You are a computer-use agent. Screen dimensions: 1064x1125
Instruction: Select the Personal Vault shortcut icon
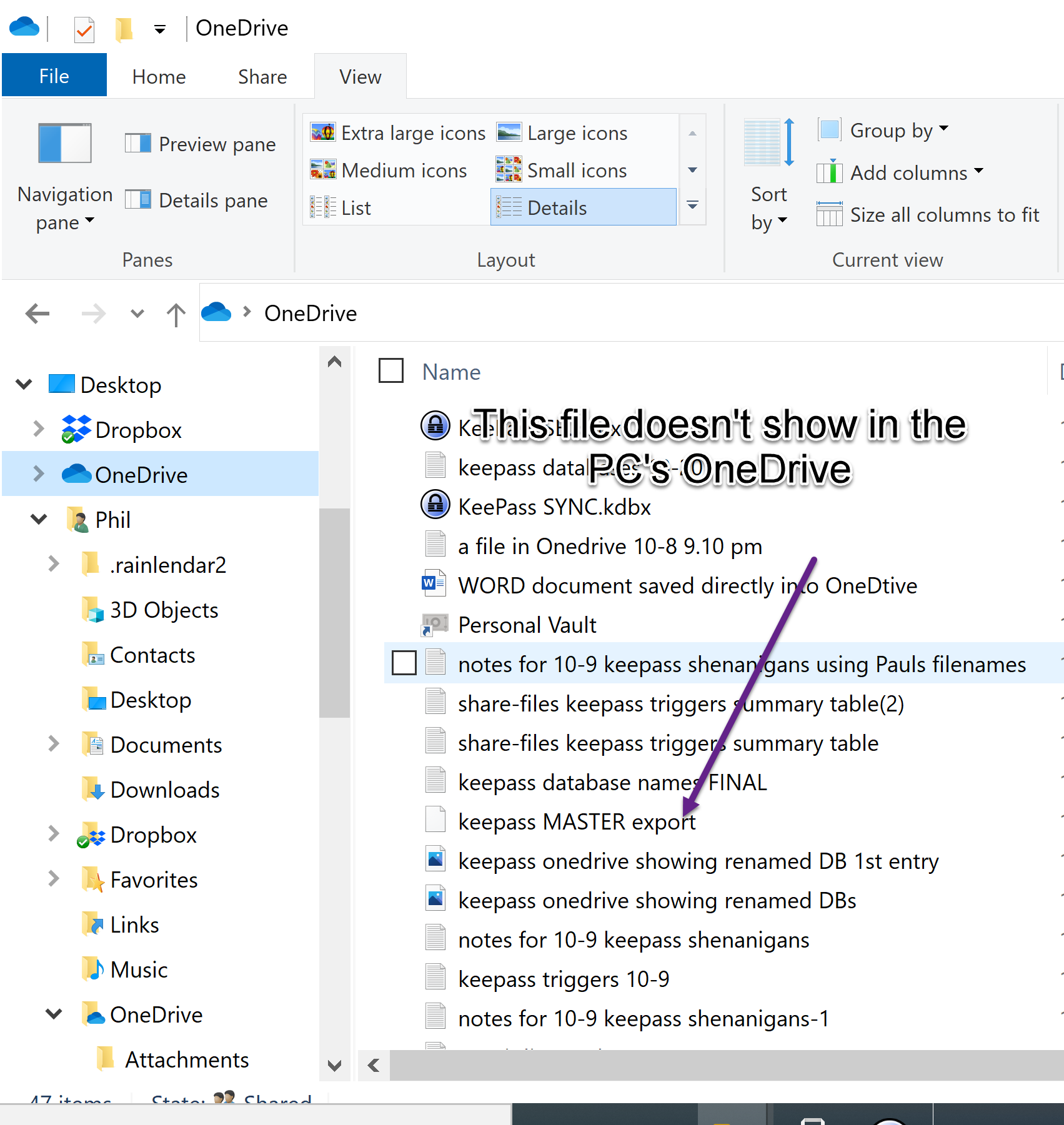(435, 623)
